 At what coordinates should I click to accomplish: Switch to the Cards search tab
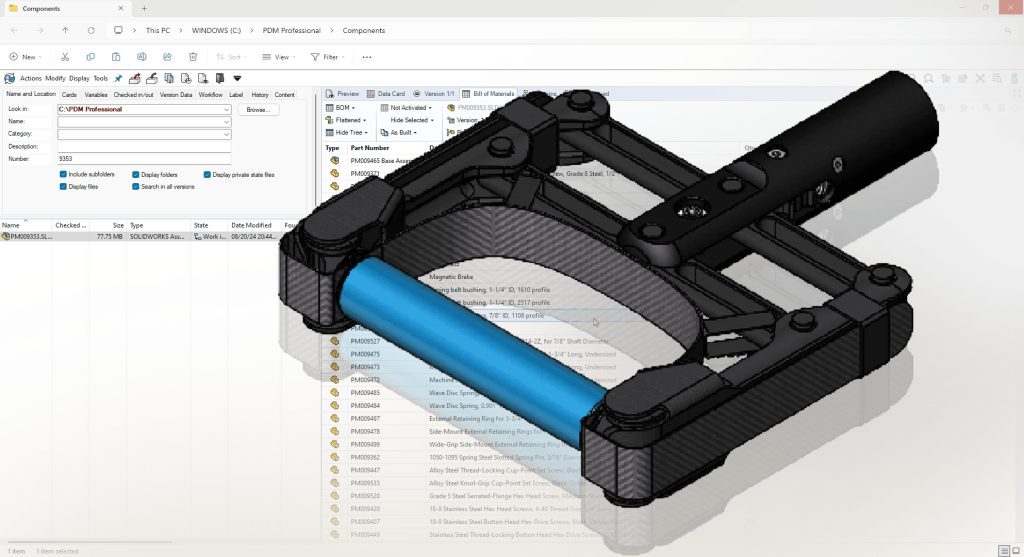point(69,95)
